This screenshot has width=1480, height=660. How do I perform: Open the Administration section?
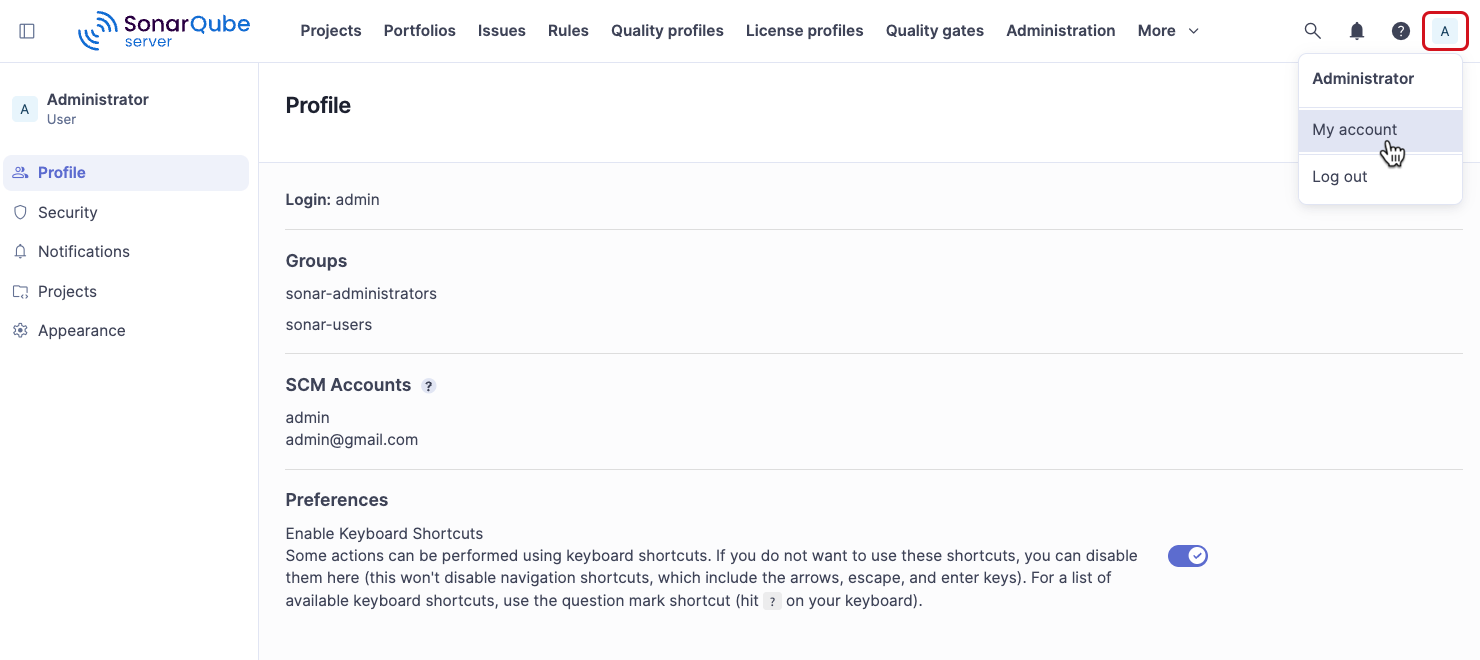pyautogui.click(x=1060, y=31)
